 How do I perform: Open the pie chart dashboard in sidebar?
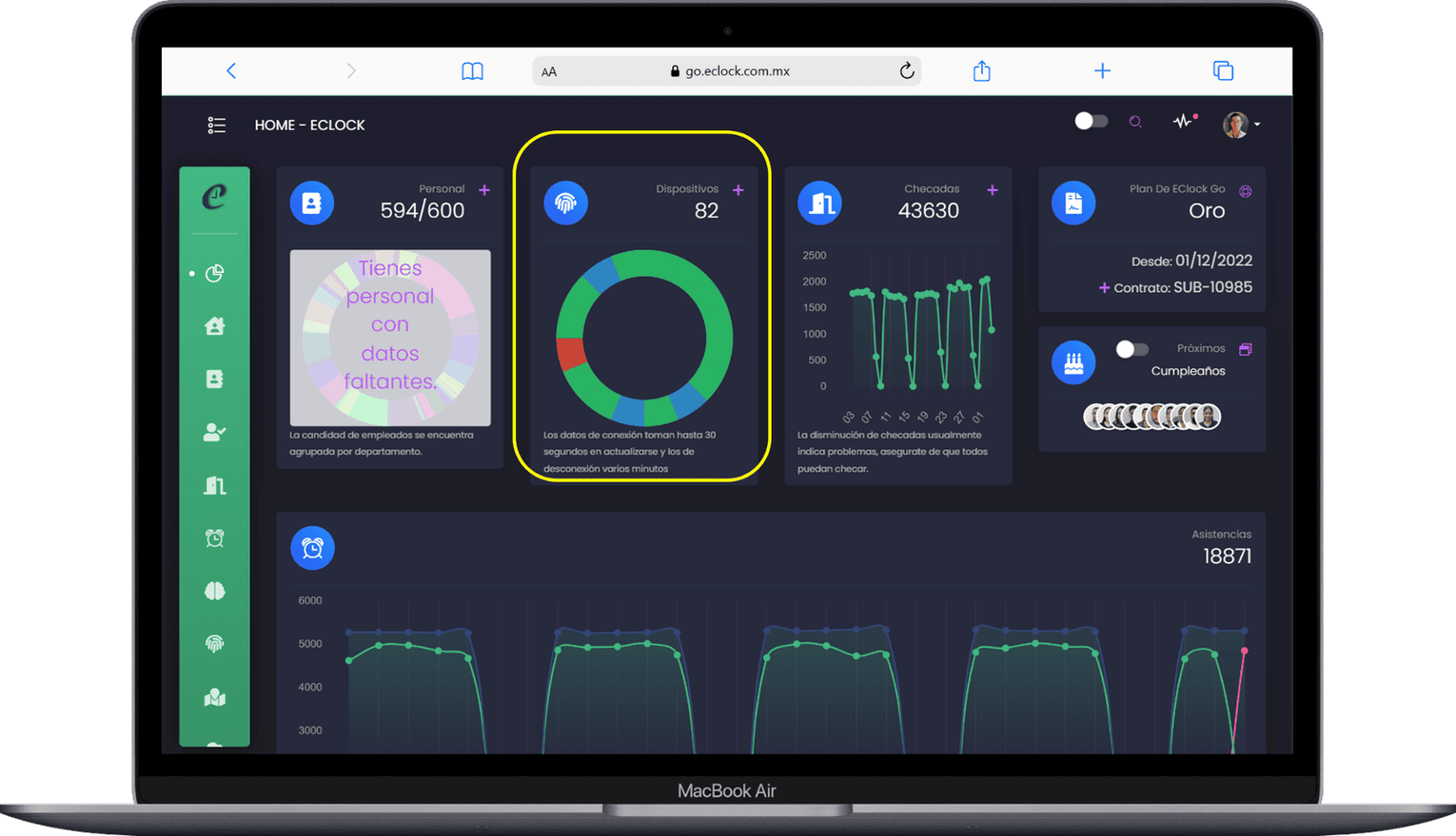pos(215,273)
